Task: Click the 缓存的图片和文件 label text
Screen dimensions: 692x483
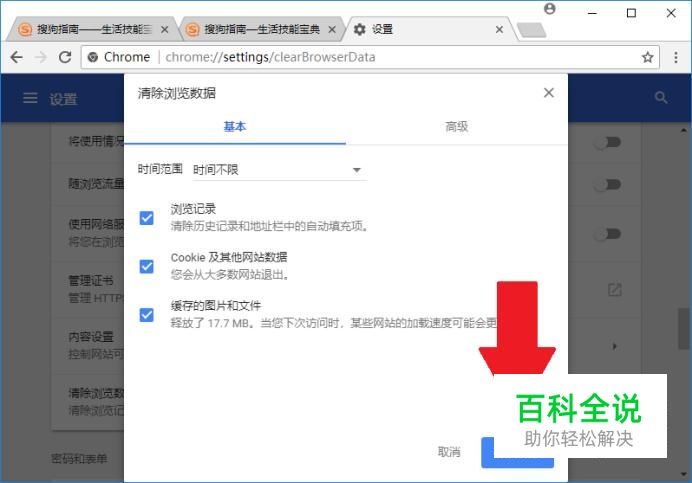Action: 216,306
